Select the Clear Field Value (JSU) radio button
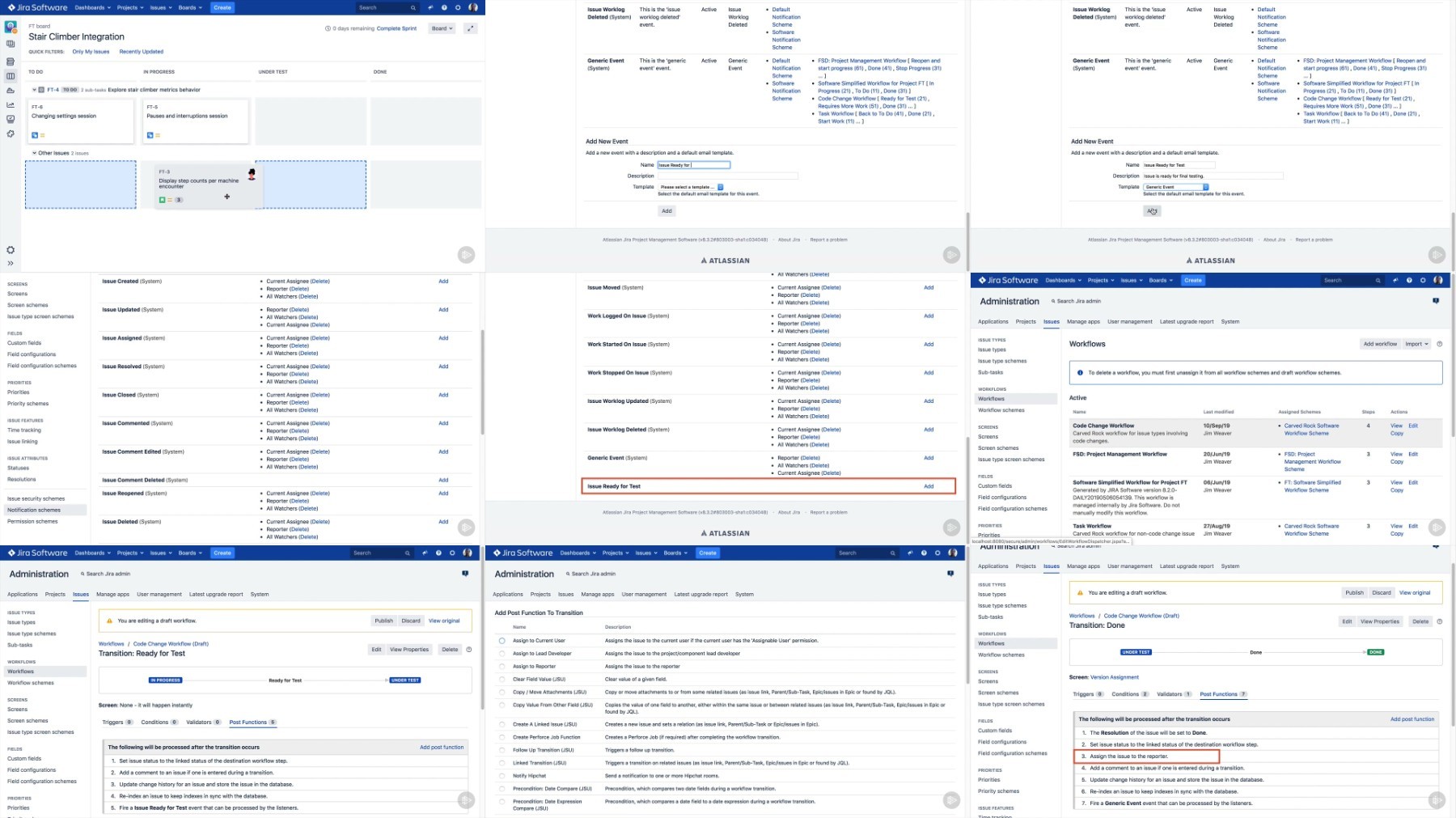 coord(502,680)
